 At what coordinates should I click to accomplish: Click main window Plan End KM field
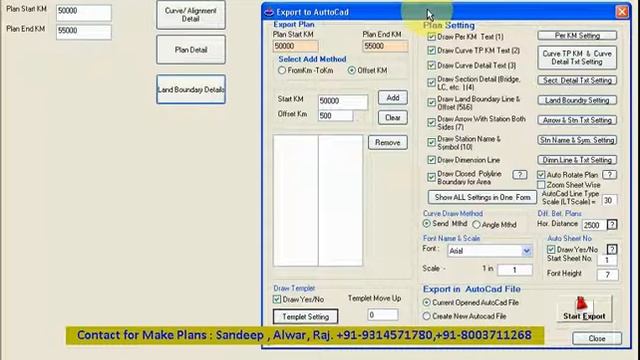[84, 32]
